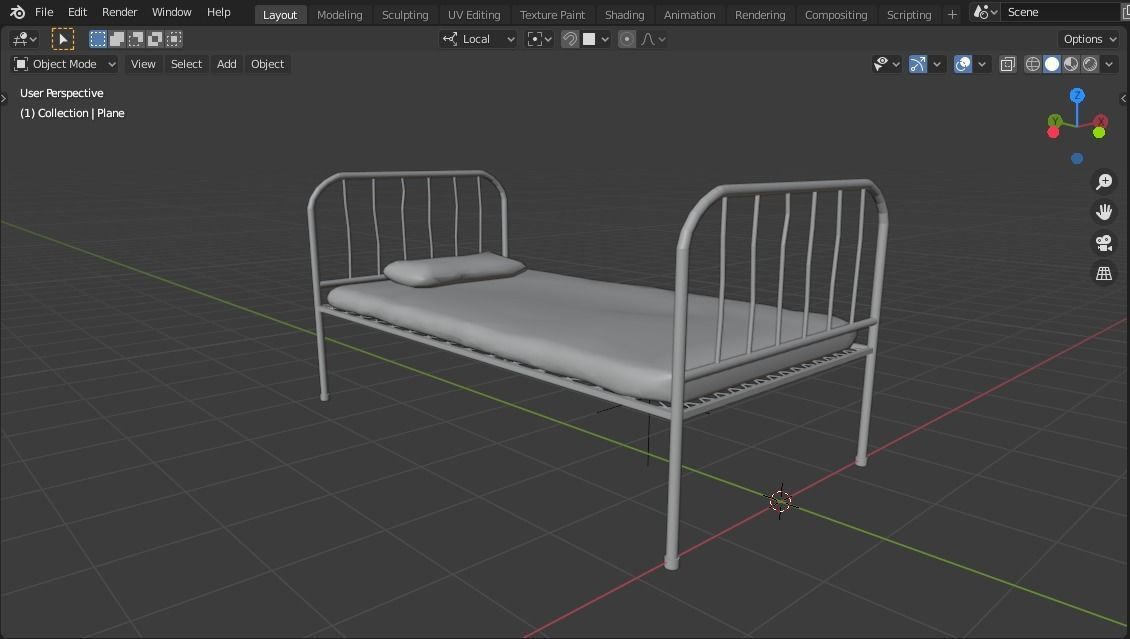The image size is (1130, 639).
Task: Switch to the Layout workspace tab
Action: [280, 14]
